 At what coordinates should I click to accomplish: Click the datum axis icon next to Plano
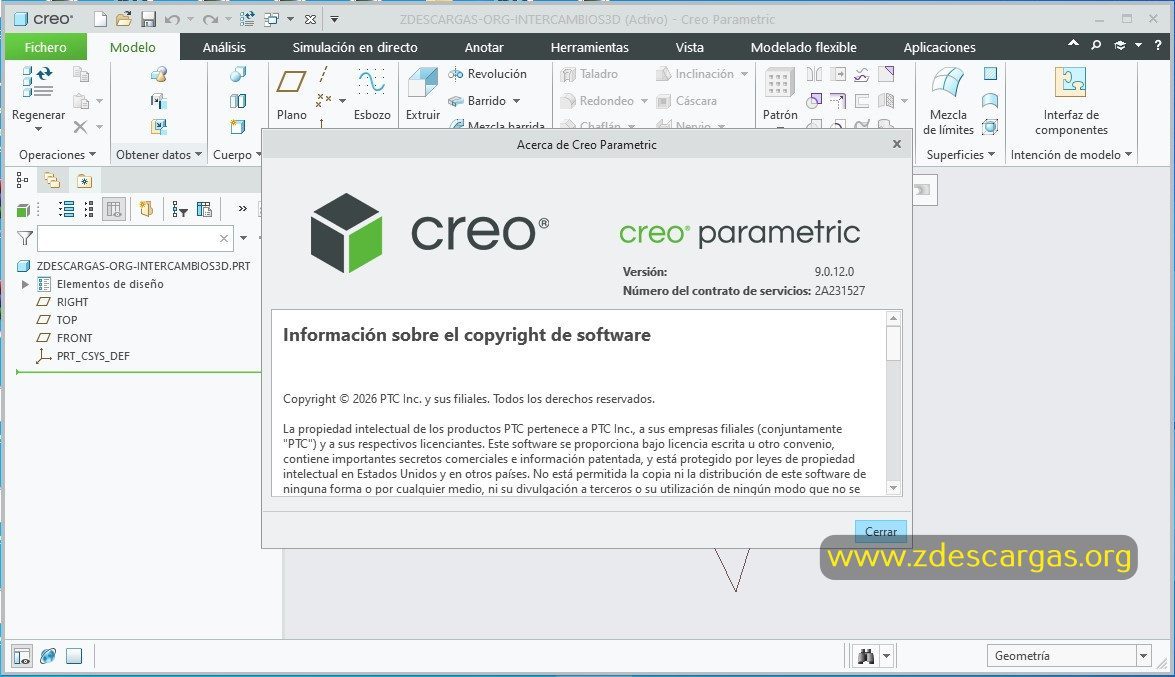point(323,74)
